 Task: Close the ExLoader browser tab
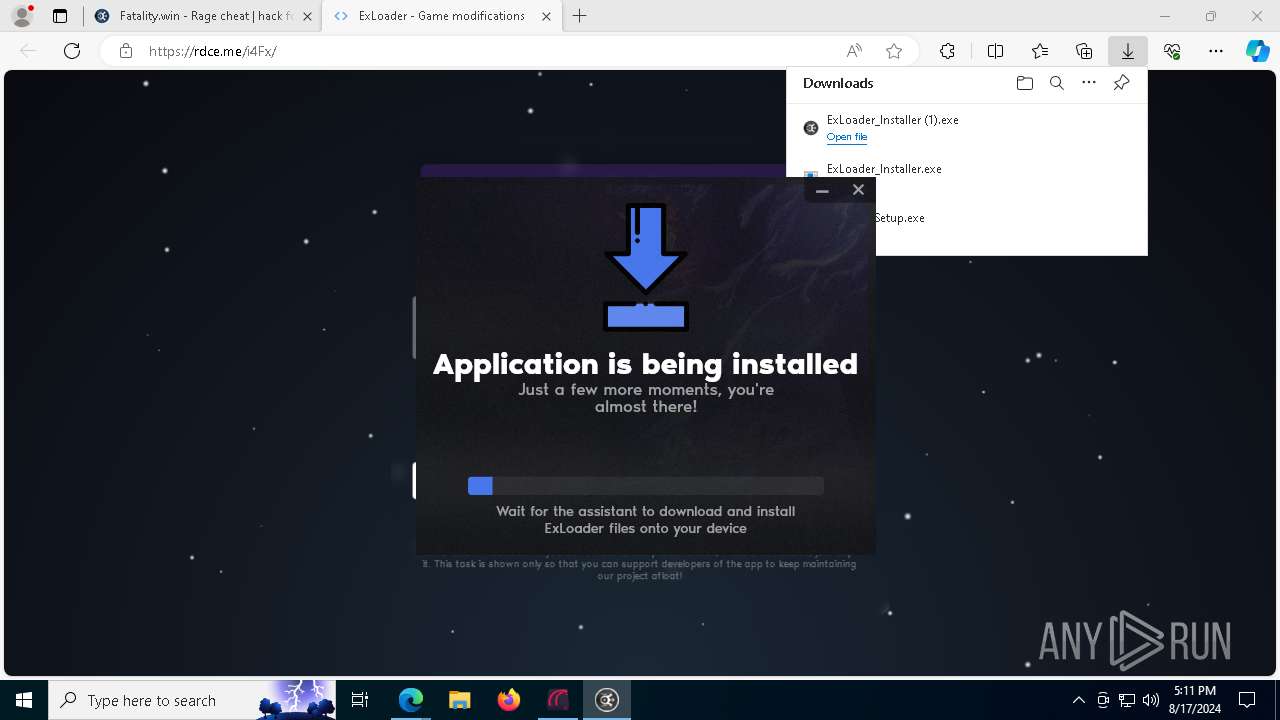click(546, 16)
